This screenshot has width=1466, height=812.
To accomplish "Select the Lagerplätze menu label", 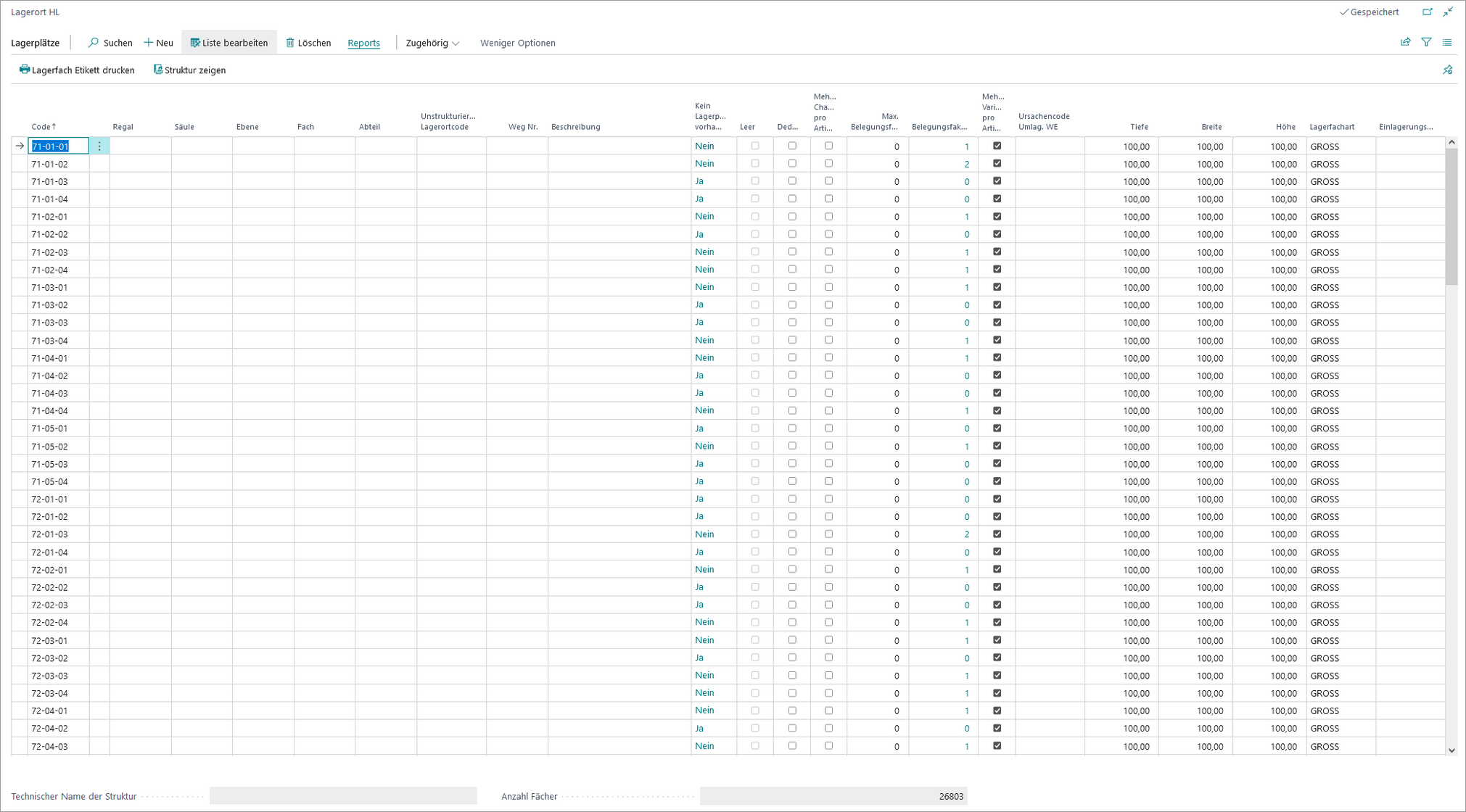I will [36, 43].
